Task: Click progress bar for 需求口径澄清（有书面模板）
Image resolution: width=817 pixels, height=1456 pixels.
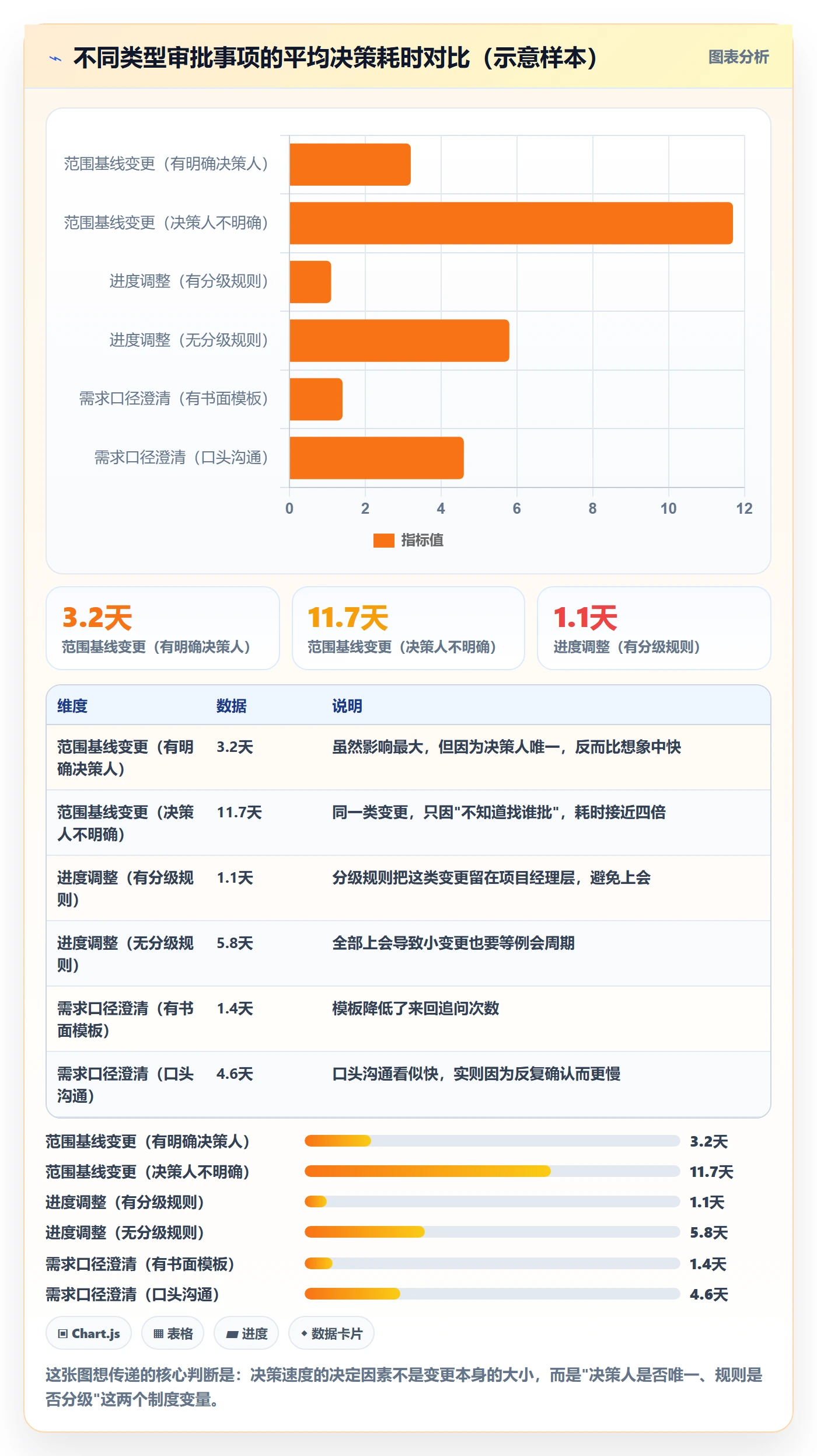Action: click(x=492, y=1263)
